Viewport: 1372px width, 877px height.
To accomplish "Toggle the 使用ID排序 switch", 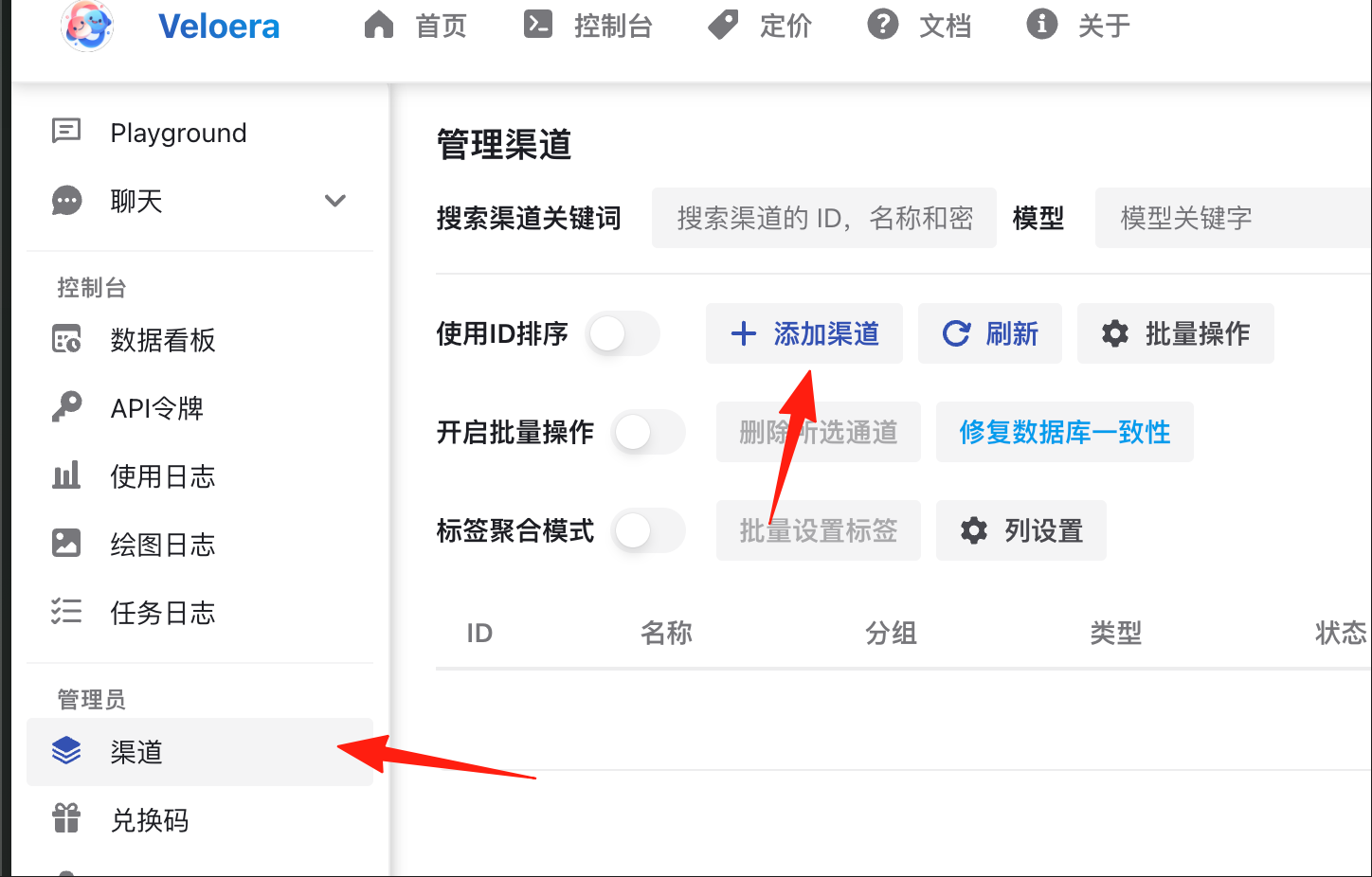I will (x=623, y=333).
